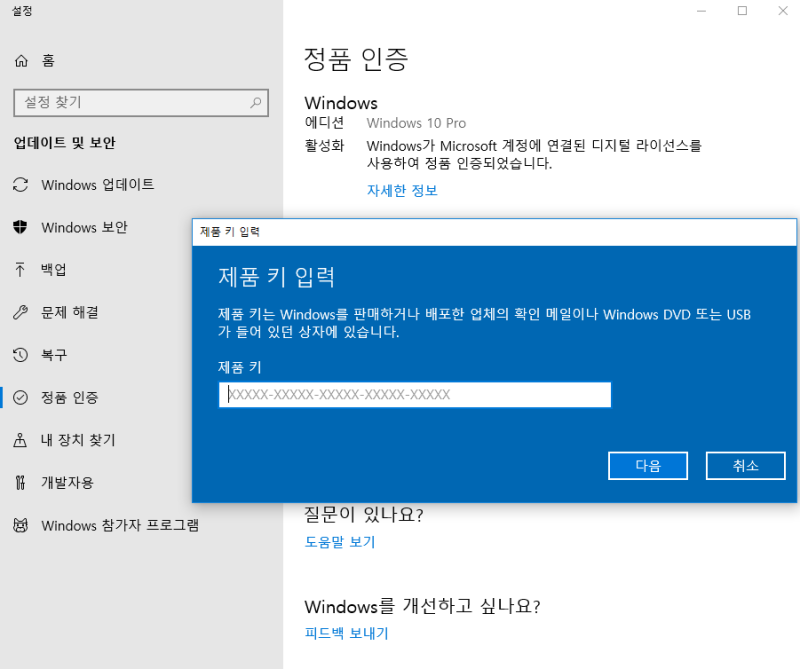The width and height of the screenshot is (800, 669).
Task: Click the Windows 업데이트 sync icon
Action: coord(20,185)
